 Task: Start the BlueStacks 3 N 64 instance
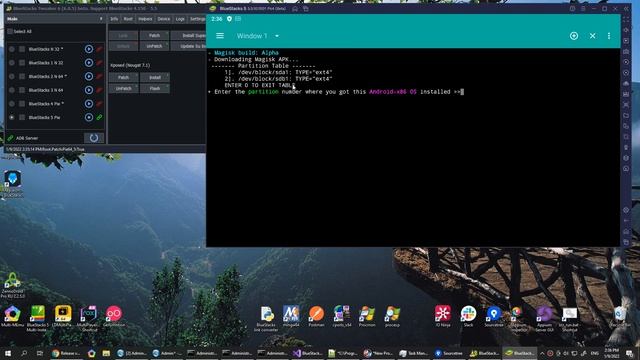(89, 90)
